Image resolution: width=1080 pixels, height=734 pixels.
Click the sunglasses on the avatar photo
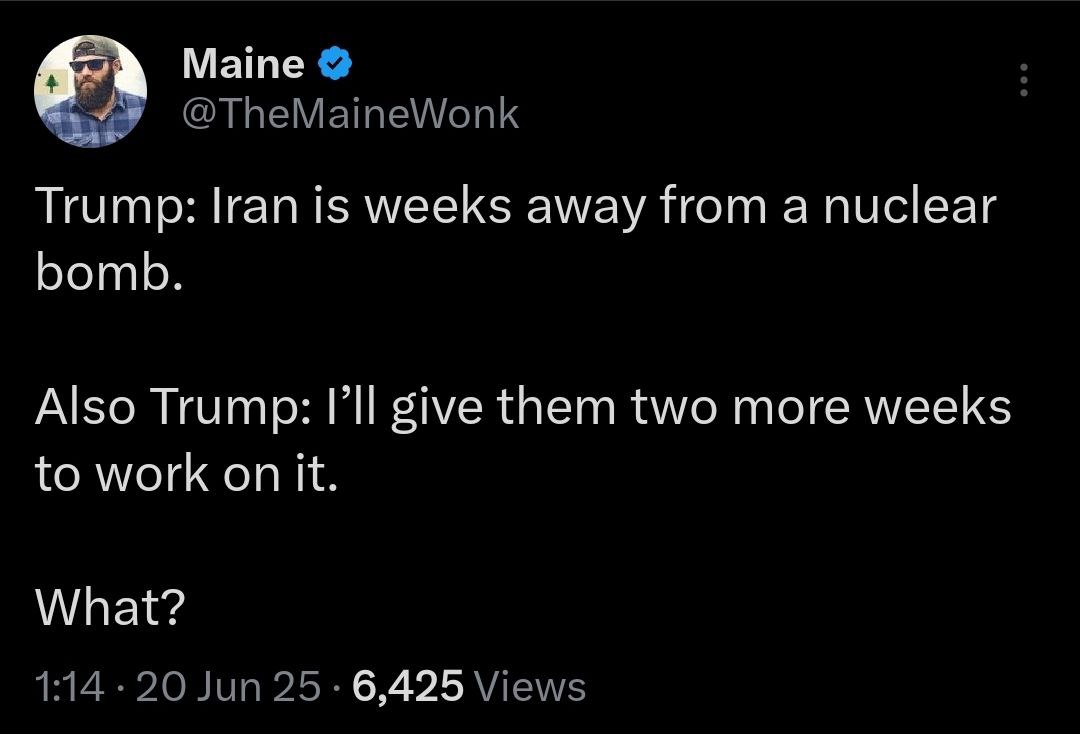coord(91,65)
